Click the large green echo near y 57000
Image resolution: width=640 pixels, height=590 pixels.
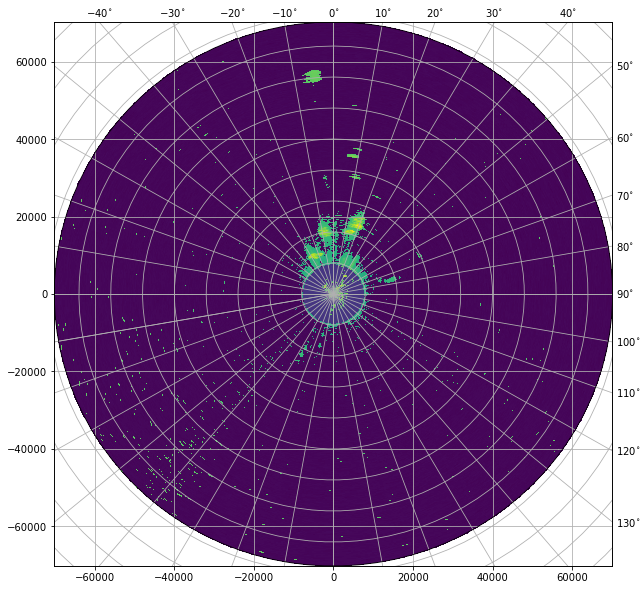click(x=313, y=76)
